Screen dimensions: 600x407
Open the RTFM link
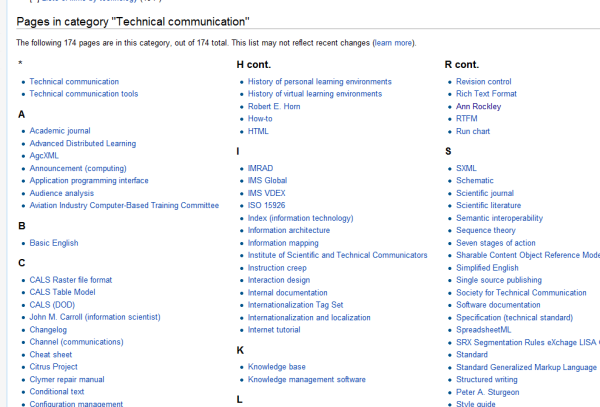click(x=466, y=119)
